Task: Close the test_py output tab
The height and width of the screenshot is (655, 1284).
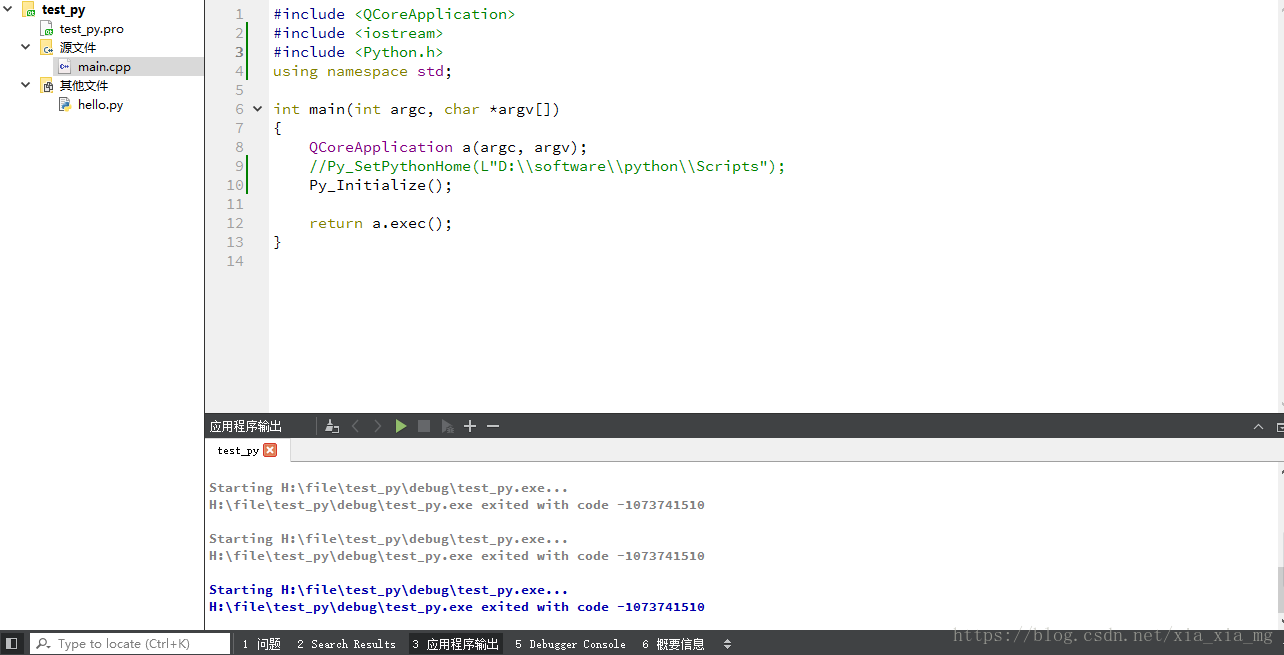Action: tap(270, 450)
